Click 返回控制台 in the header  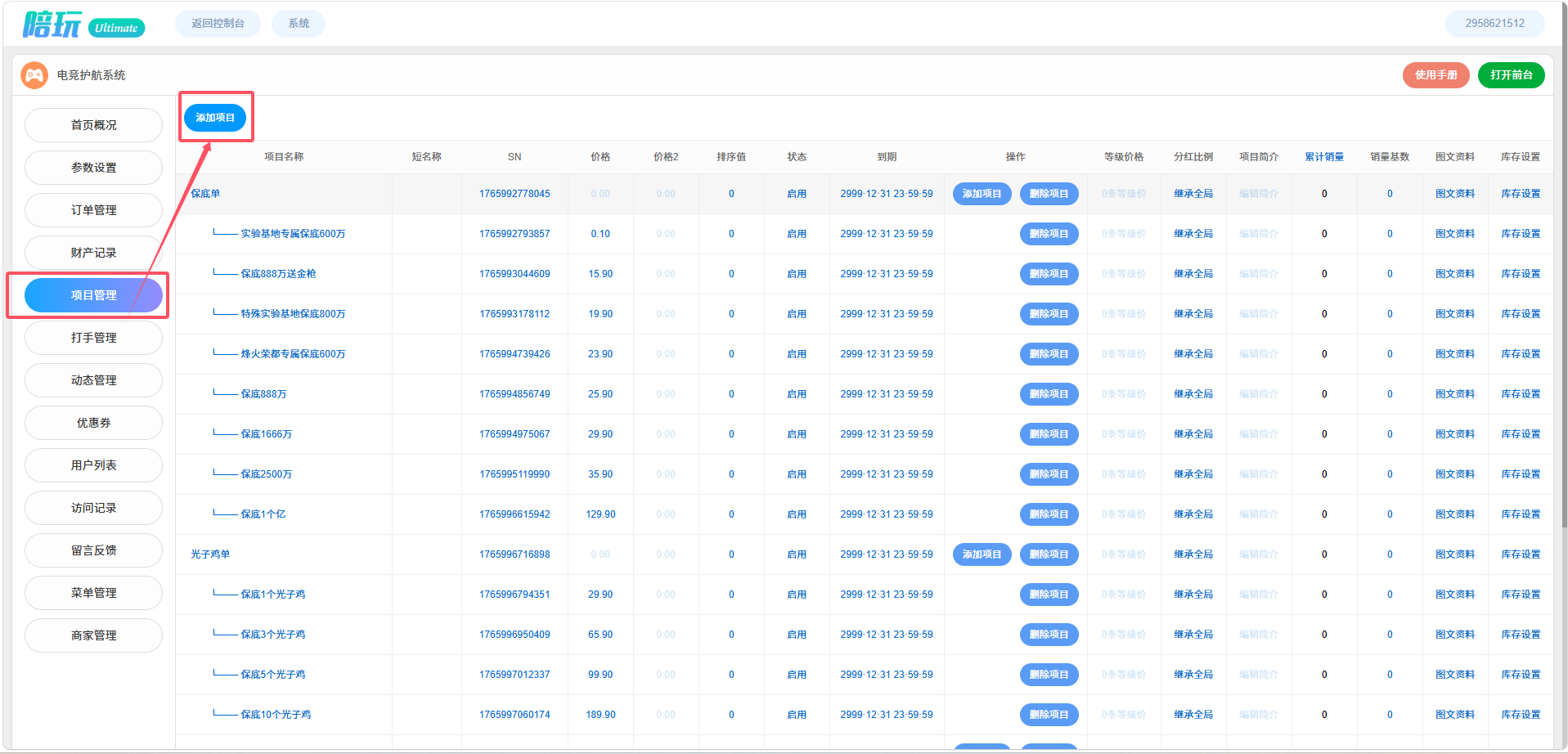tap(218, 24)
